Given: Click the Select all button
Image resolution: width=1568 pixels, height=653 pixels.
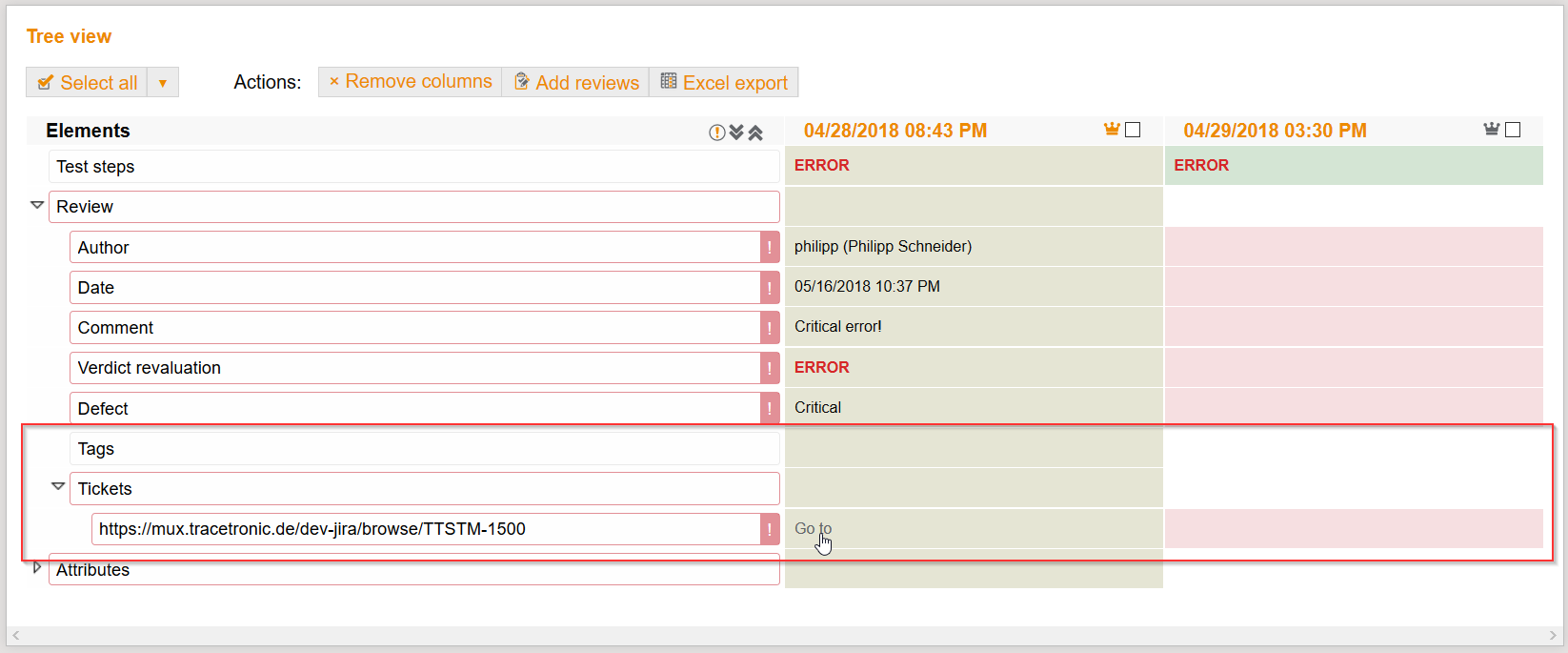Looking at the screenshot, I should (x=87, y=83).
